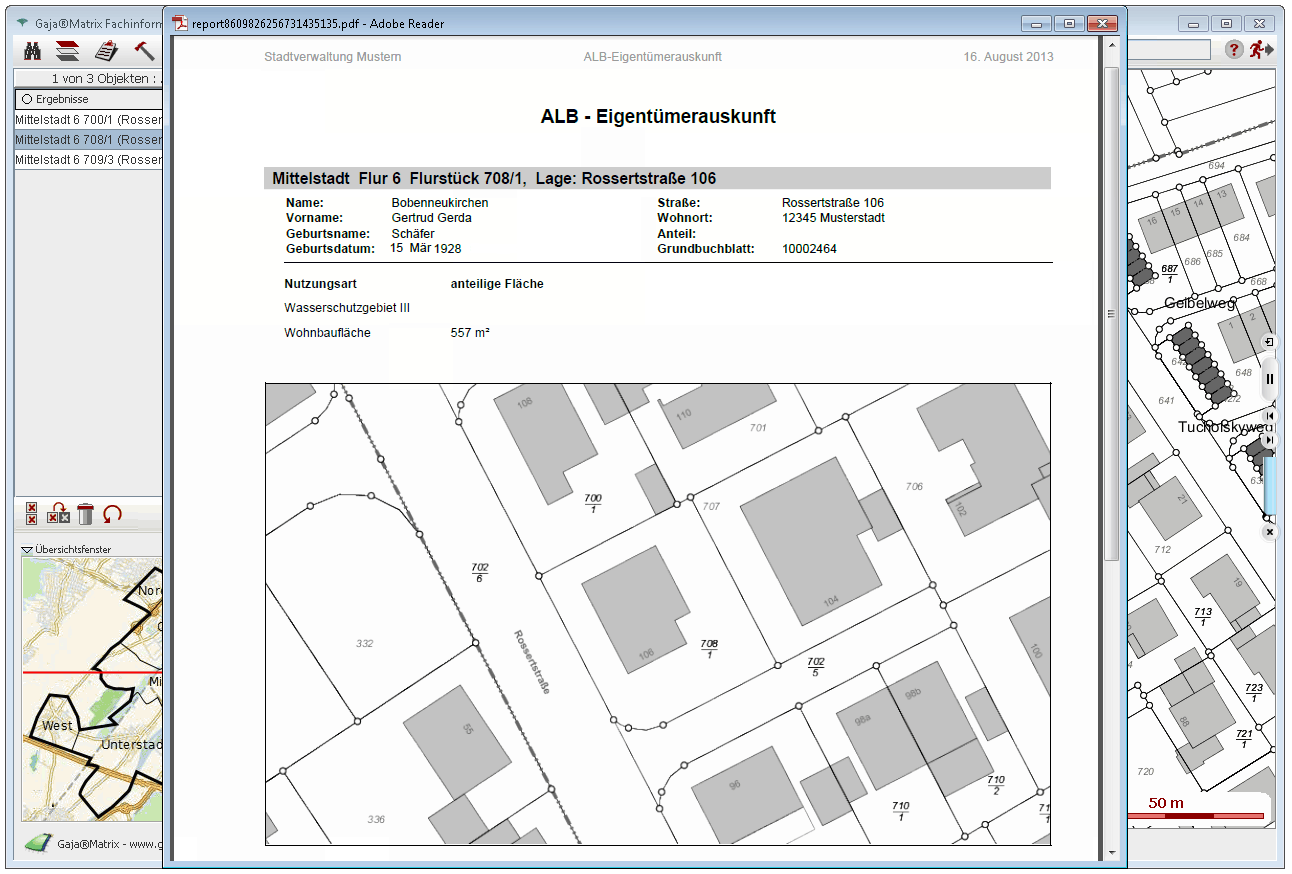The height and width of the screenshot is (874, 1292).
Task: Click the red question mark help icon
Action: coord(1234,49)
